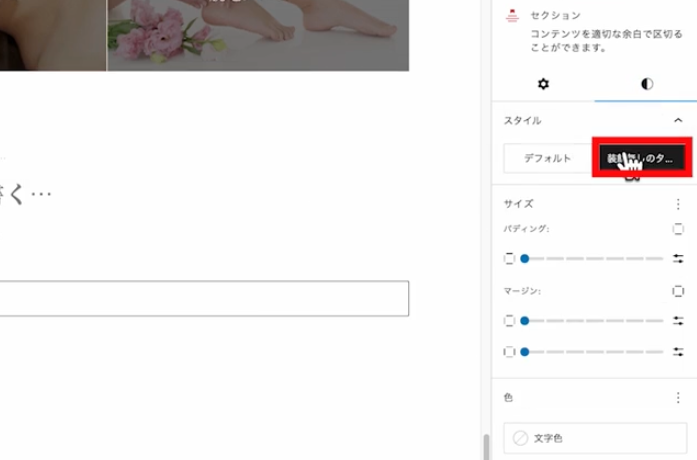
Task: Open サイズ panel options menu
Action: point(678,203)
